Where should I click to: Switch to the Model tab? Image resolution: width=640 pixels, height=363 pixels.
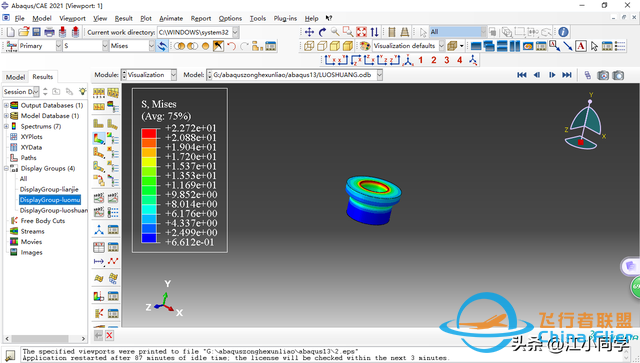pyautogui.click(x=15, y=77)
